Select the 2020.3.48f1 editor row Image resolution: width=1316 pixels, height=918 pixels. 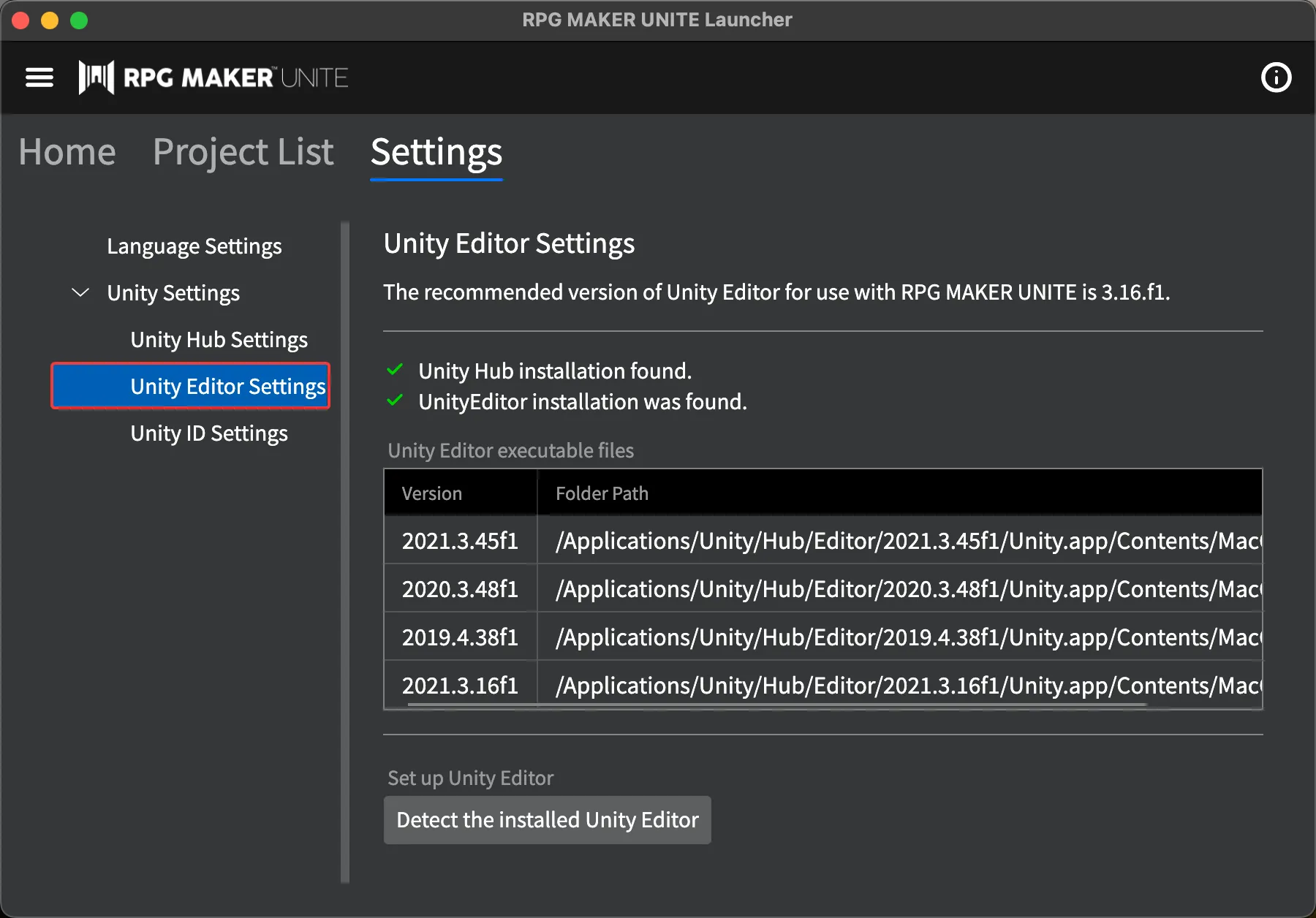tap(460, 589)
